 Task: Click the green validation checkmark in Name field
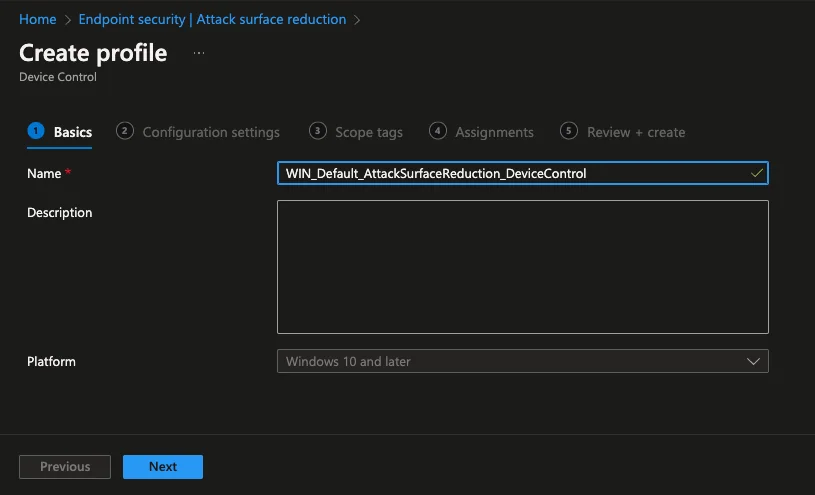(757, 173)
